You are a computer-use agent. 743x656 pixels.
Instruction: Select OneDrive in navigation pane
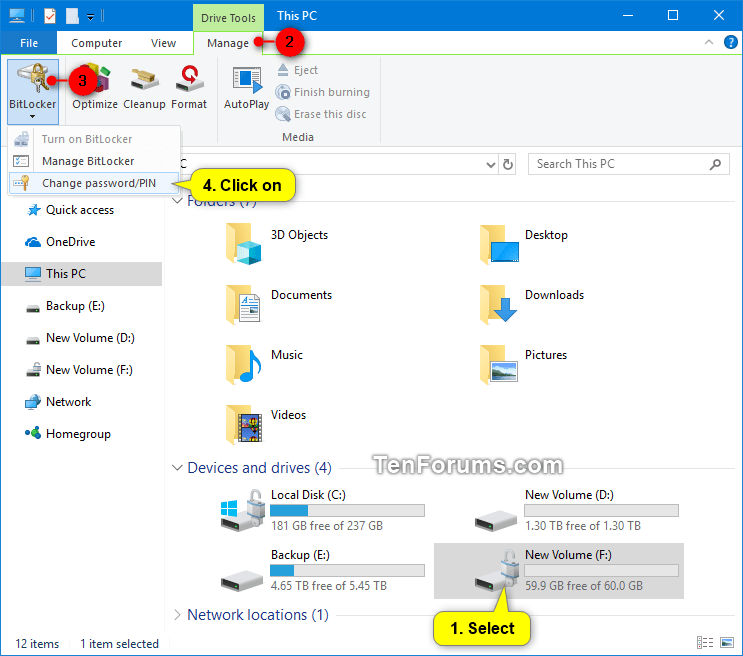[61, 242]
